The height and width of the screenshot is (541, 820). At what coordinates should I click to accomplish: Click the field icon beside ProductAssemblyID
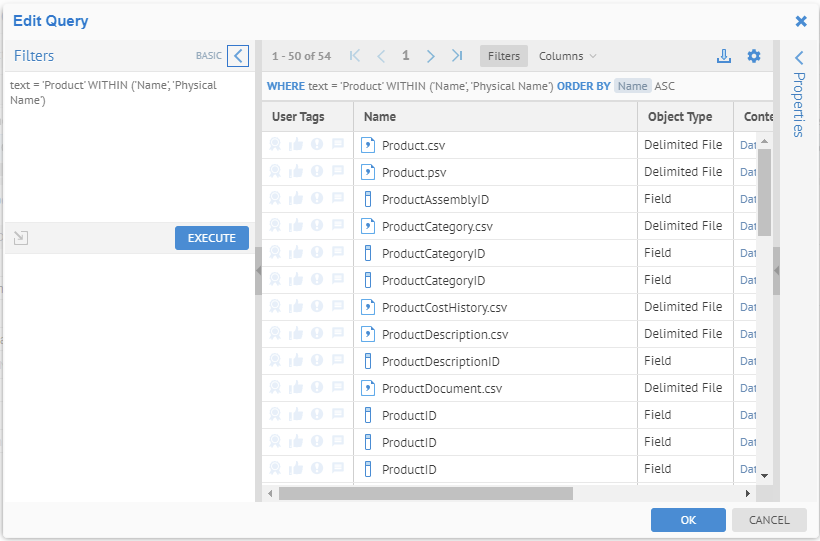(x=367, y=199)
